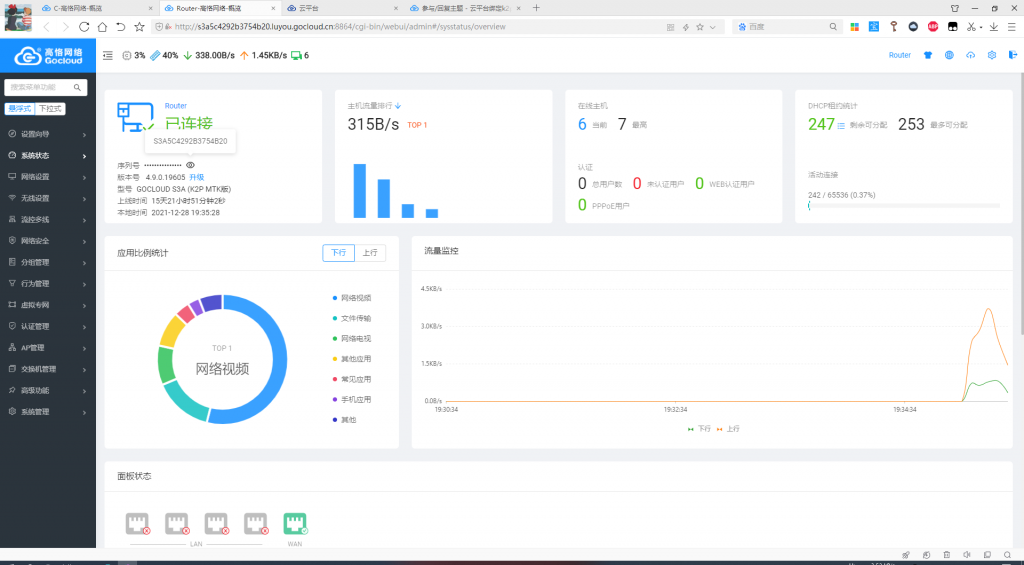
Task: Click the memory usage 40% indicator icon
Action: [155, 56]
